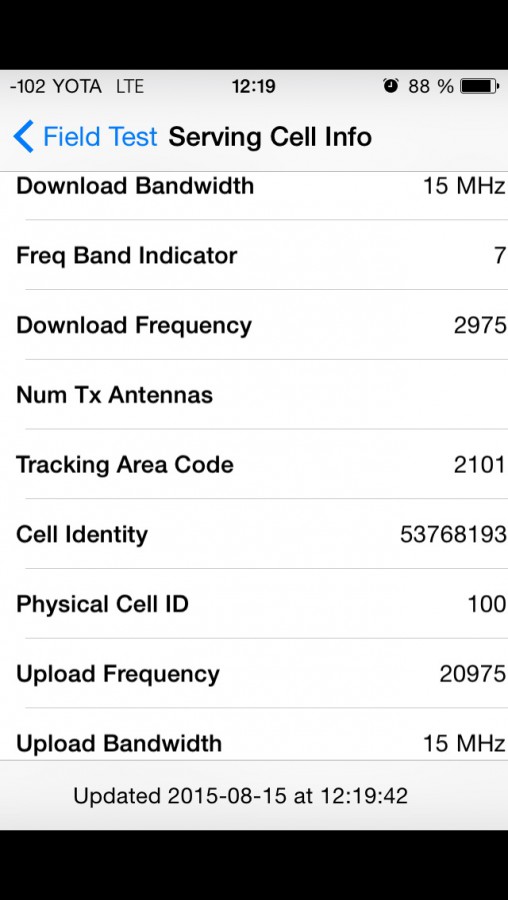Tap the 88 % battery percentage
Screen dimensions: 508x900
tap(431, 87)
